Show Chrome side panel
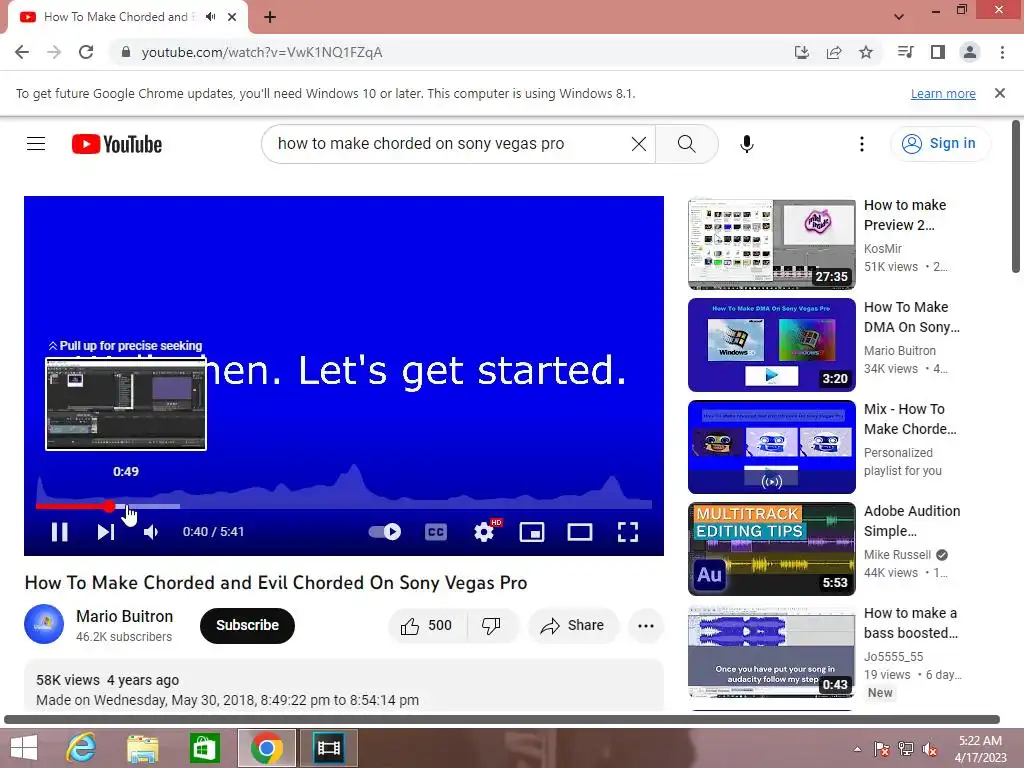The image size is (1024, 768). (x=938, y=52)
